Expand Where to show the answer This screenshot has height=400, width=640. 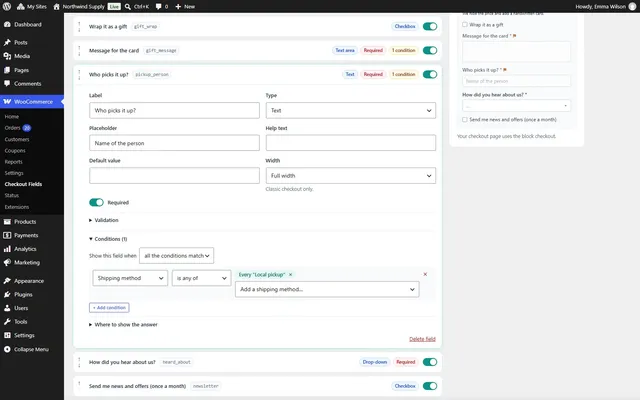coord(123,325)
